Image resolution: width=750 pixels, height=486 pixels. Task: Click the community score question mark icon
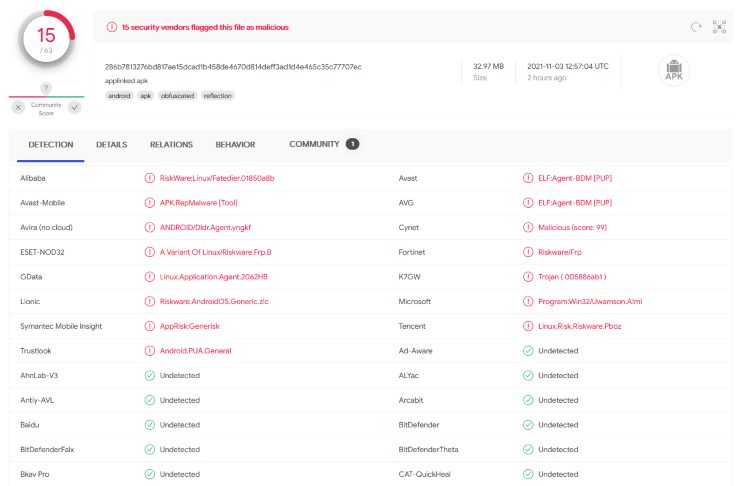46,88
